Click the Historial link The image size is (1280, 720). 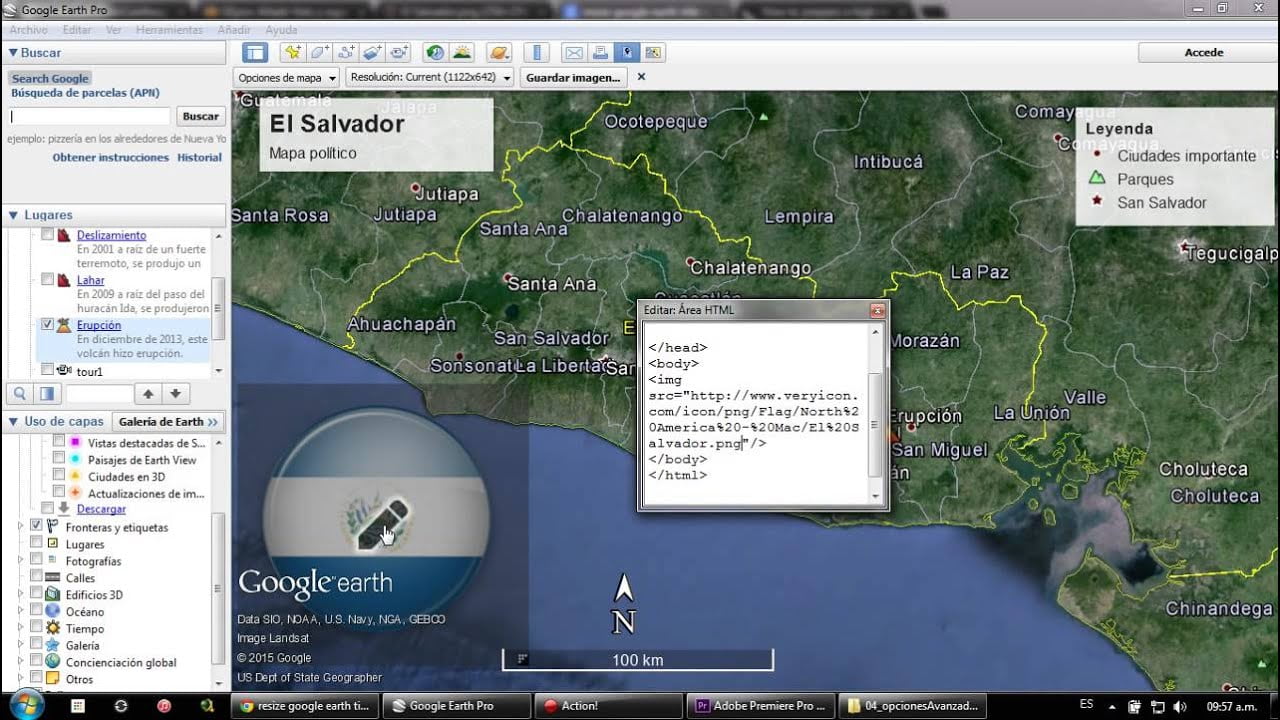[x=199, y=157]
